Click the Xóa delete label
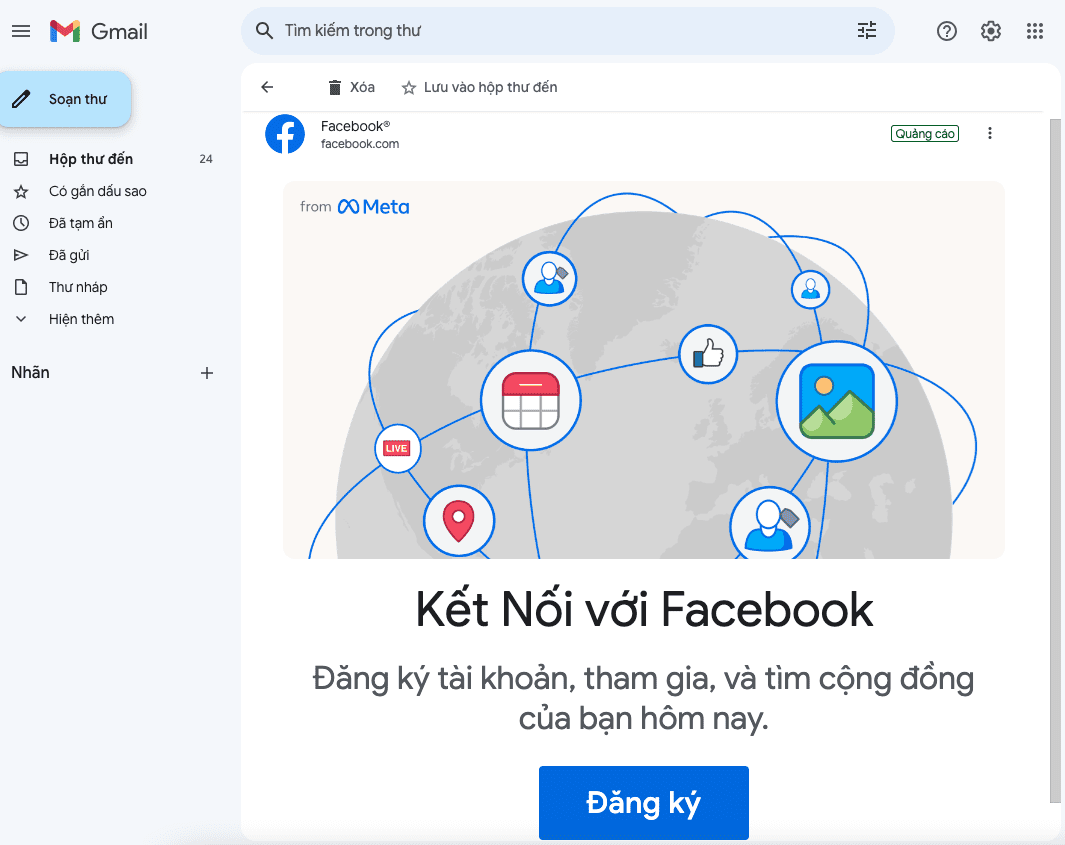Image resolution: width=1065 pixels, height=845 pixels. click(362, 87)
